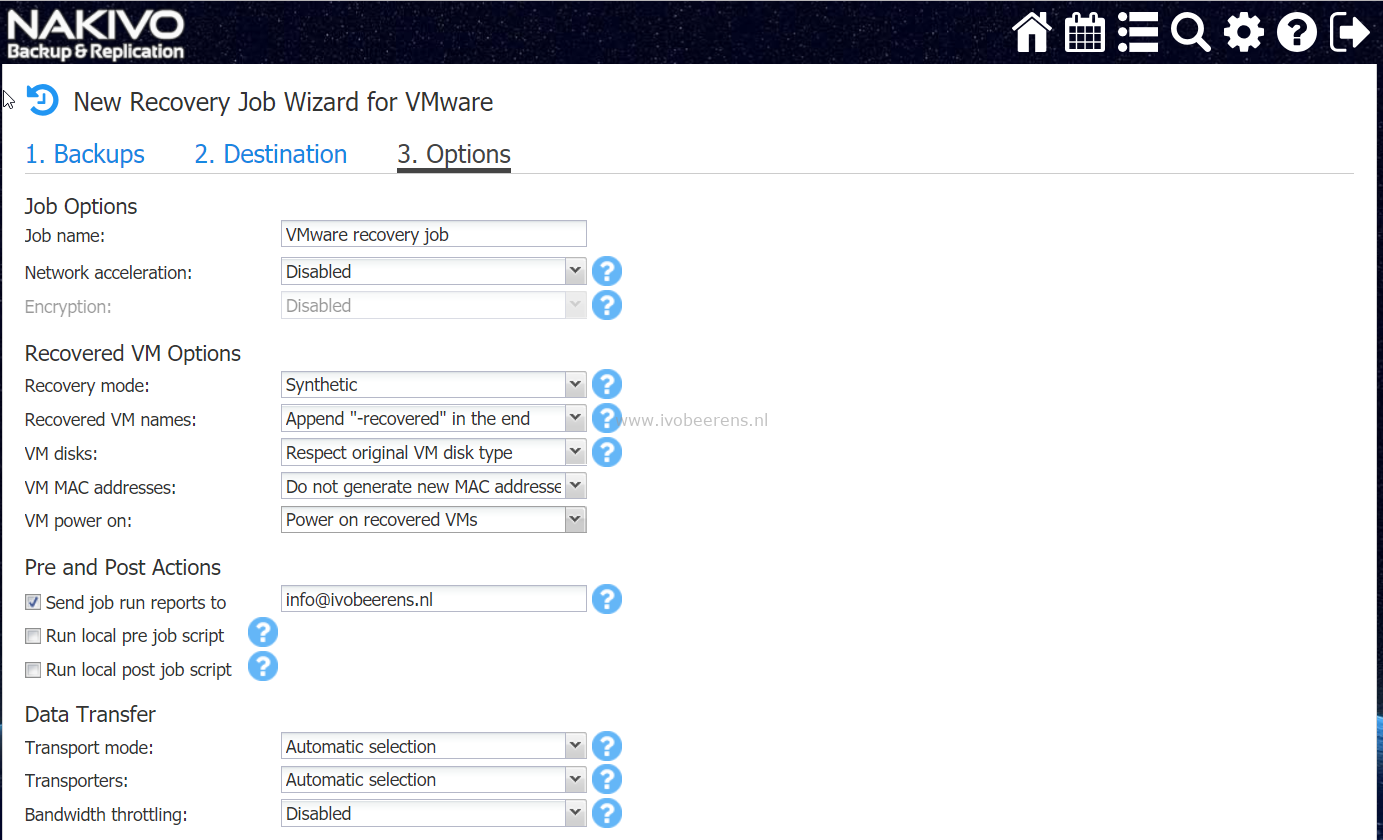The height and width of the screenshot is (840, 1383).
Task: Enable Run local pre job script
Action: coord(33,636)
